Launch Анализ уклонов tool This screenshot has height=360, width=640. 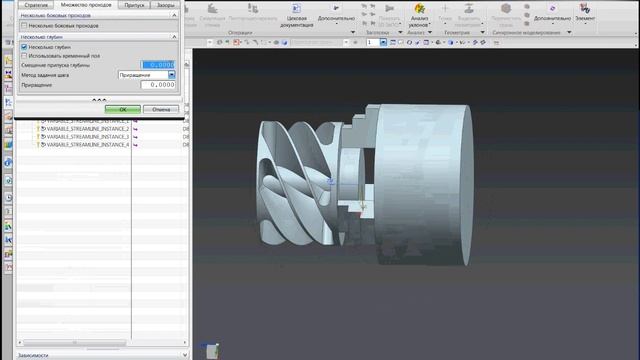[419, 15]
